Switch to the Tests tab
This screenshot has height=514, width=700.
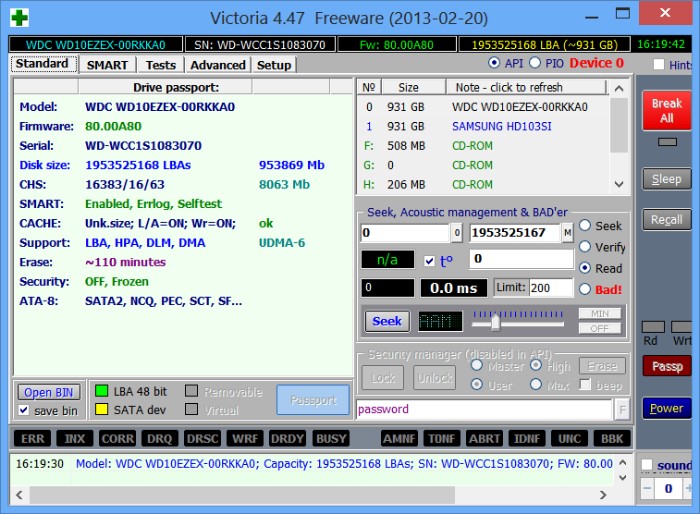tap(161, 65)
